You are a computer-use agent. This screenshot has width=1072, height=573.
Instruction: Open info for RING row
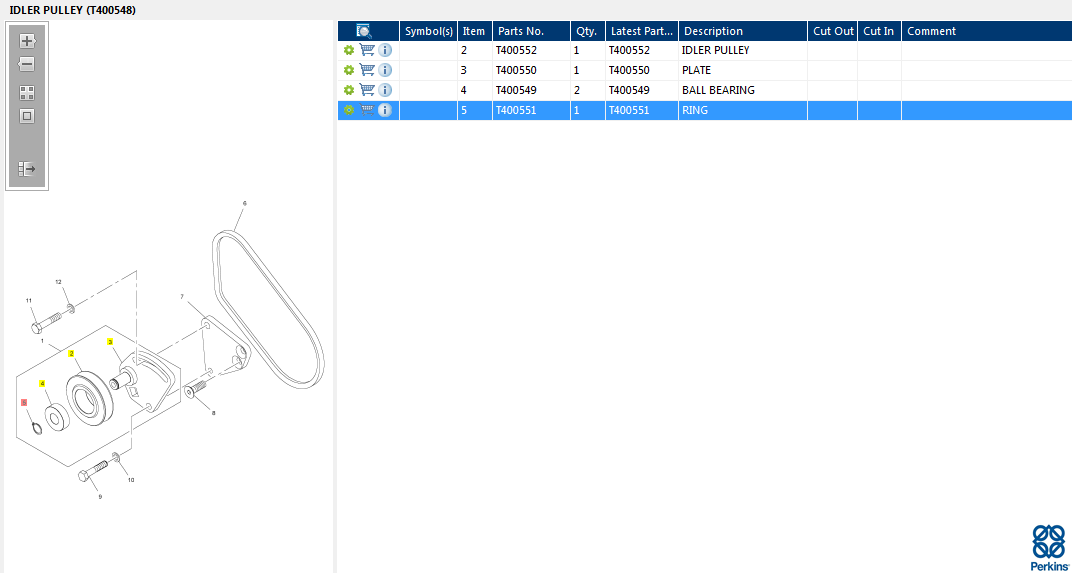pyautogui.click(x=385, y=110)
